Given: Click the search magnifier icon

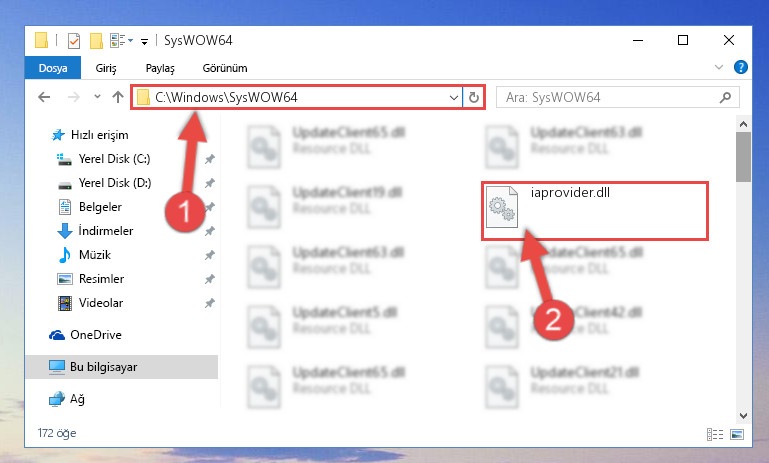Looking at the screenshot, I should pyautogui.click(x=725, y=98).
